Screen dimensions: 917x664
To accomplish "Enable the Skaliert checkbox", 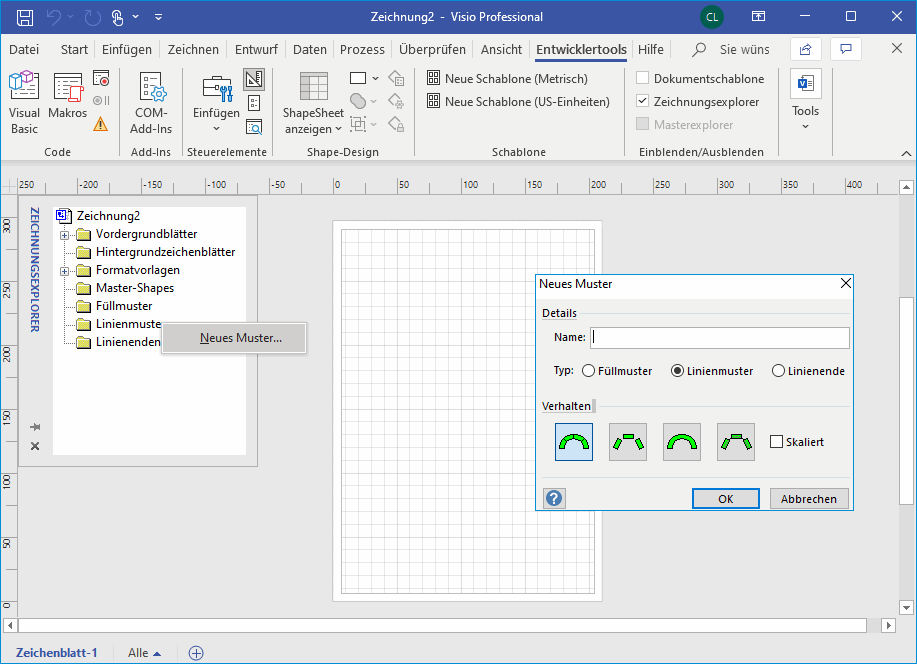I will click(x=777, y=442).
